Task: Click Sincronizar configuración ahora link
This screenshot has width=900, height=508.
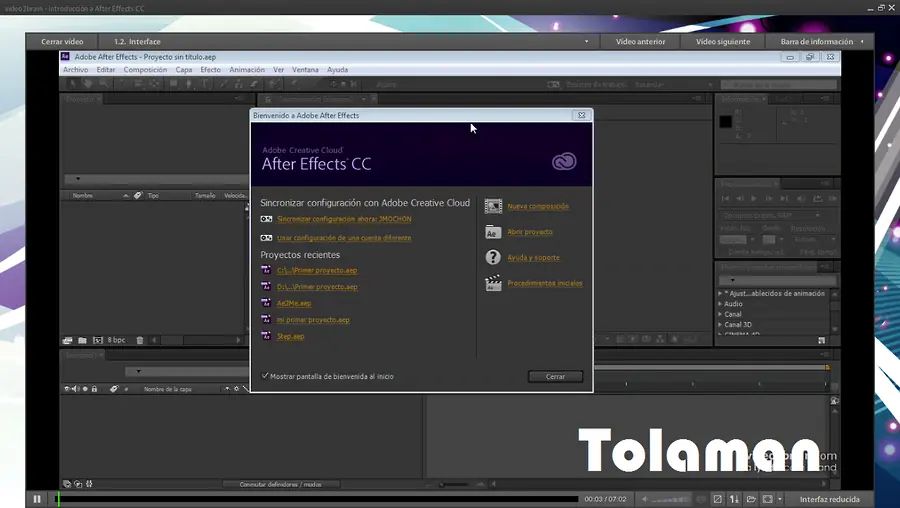Action: click(344, 219)
